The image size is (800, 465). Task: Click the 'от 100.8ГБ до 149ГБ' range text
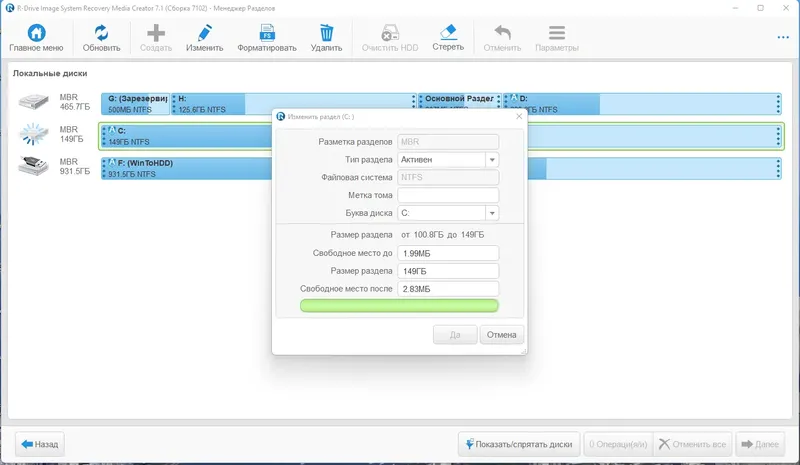(x=442, y=235)
